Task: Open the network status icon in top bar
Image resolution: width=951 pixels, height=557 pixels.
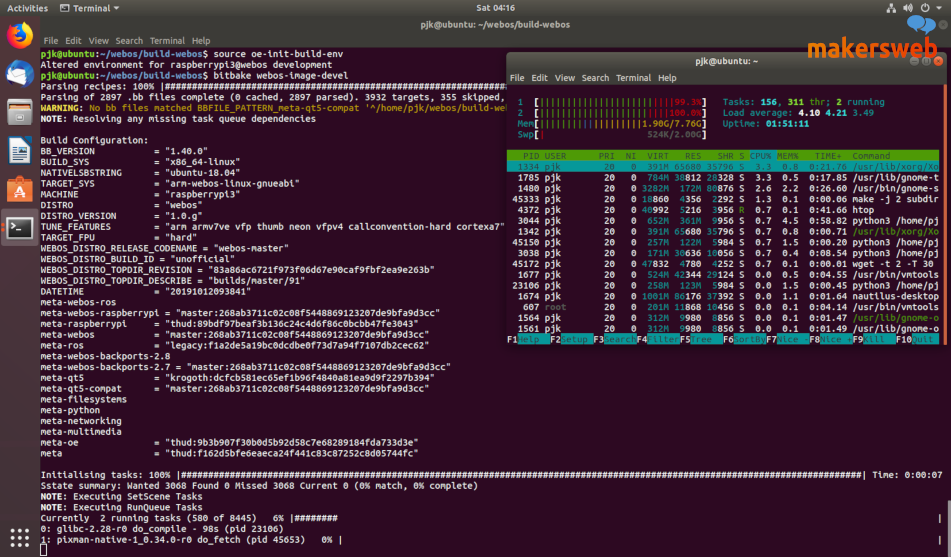Action: [891, 8]
